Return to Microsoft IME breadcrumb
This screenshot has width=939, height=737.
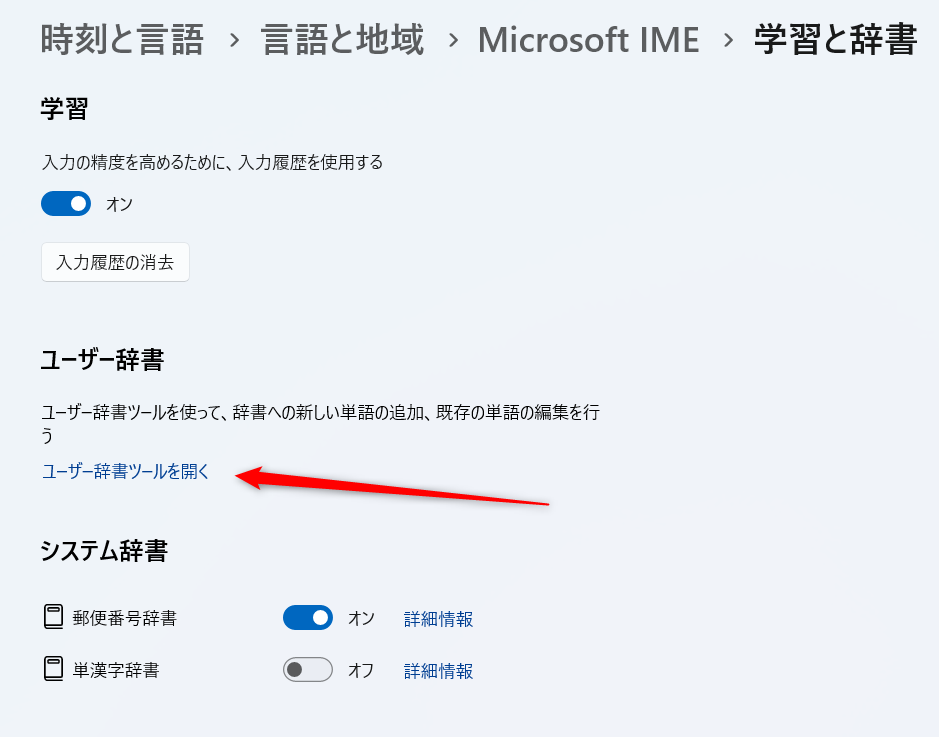pyautogui.click(x=589, y=40)
